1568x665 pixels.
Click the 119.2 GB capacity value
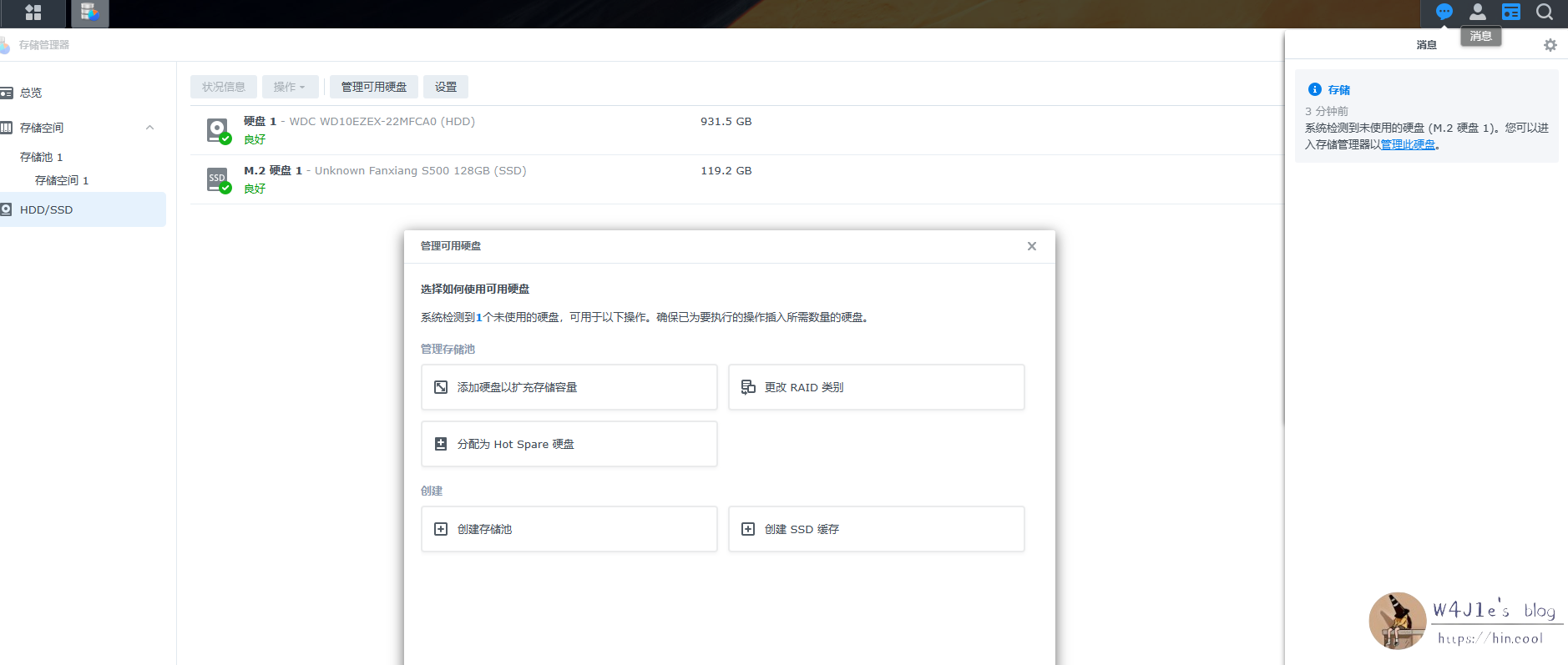point(726,171)
